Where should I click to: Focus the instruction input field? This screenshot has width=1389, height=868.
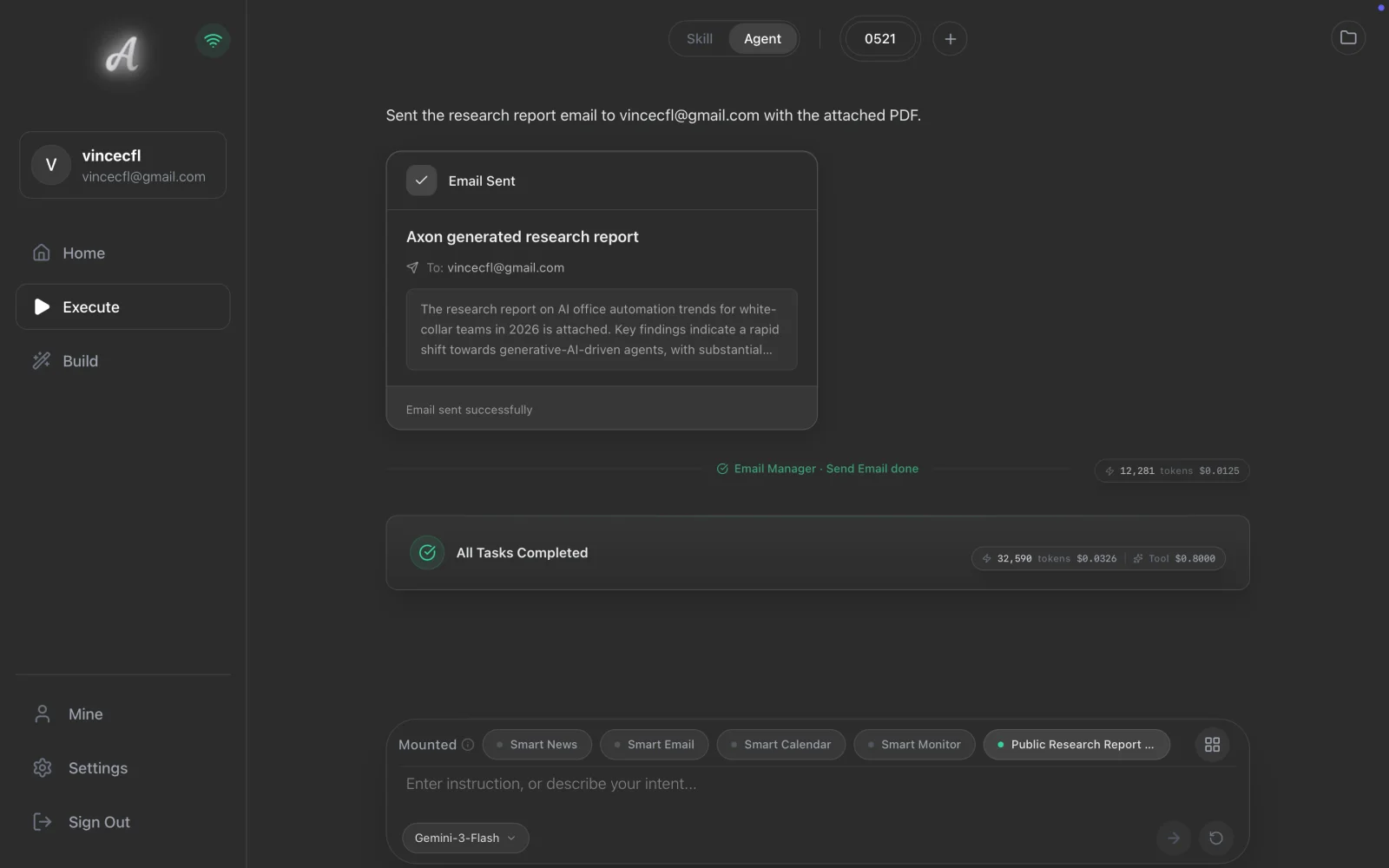pos(816,784)
